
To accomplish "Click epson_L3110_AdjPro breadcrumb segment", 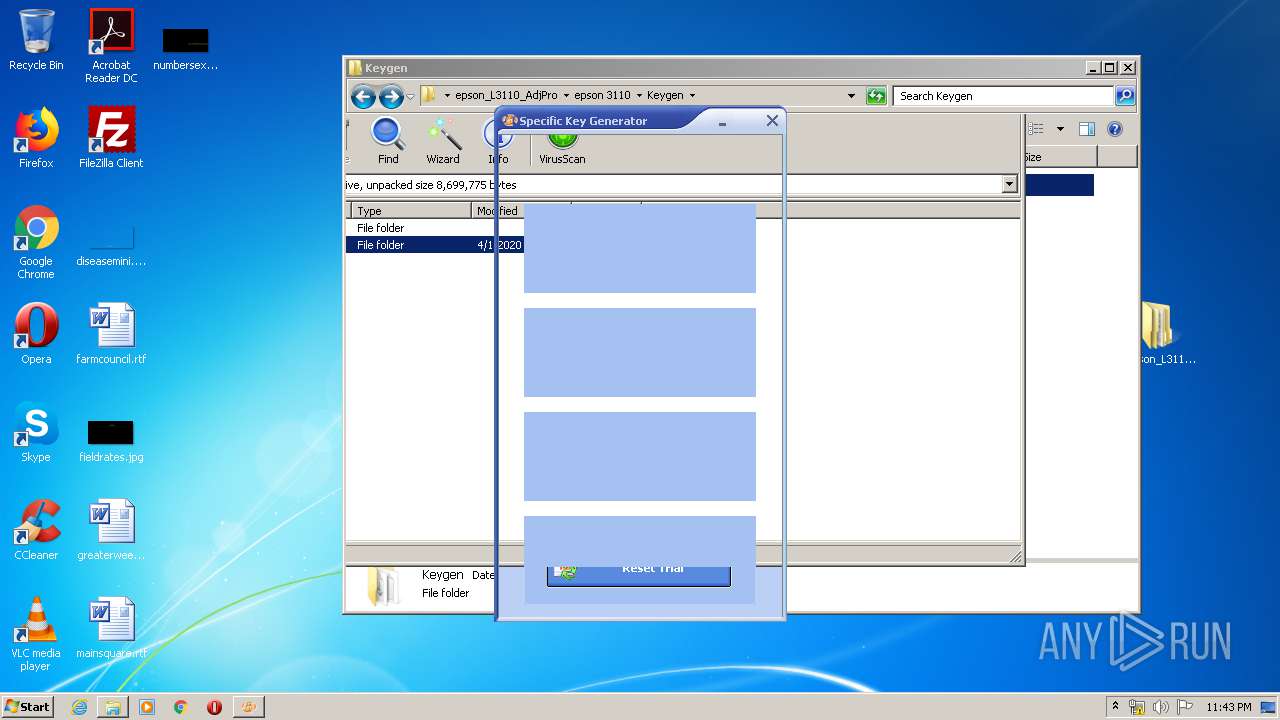I will pyautogui.click(x=506, y=96).
